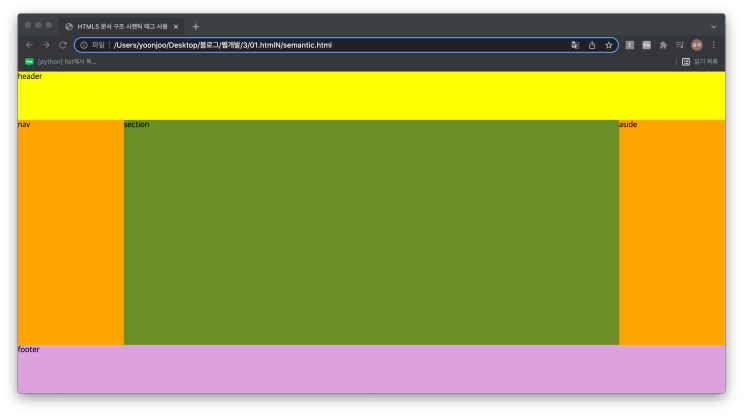Go back to the previous page

[x=29, y=45]
